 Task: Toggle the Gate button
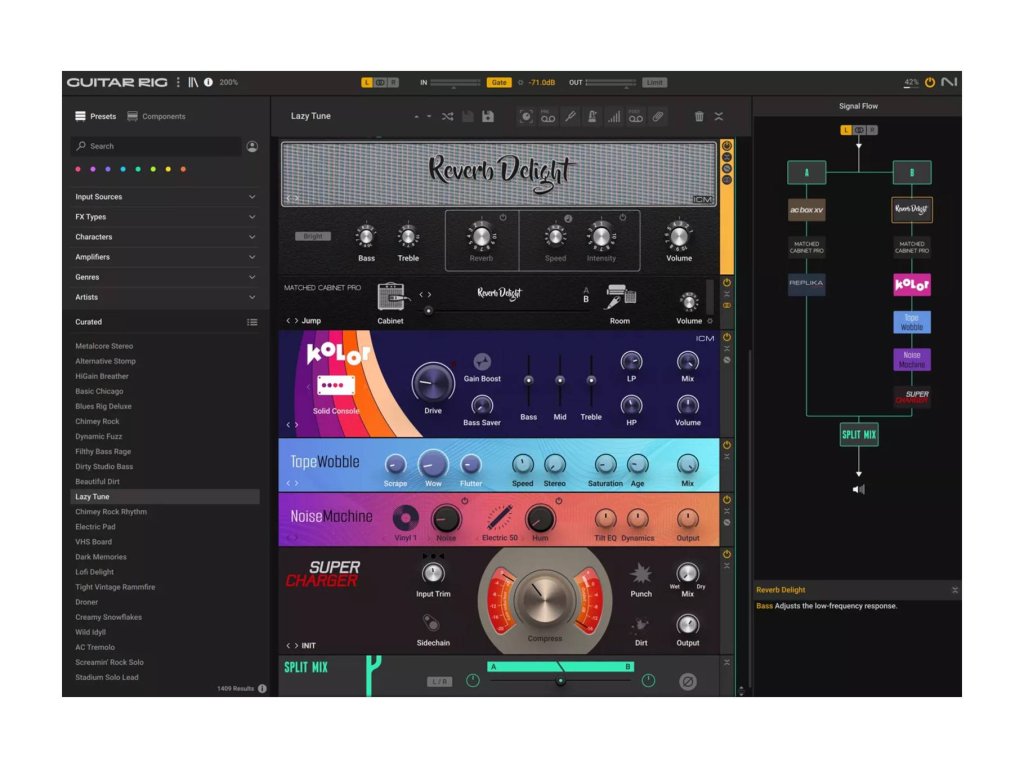tap(499, 82)
